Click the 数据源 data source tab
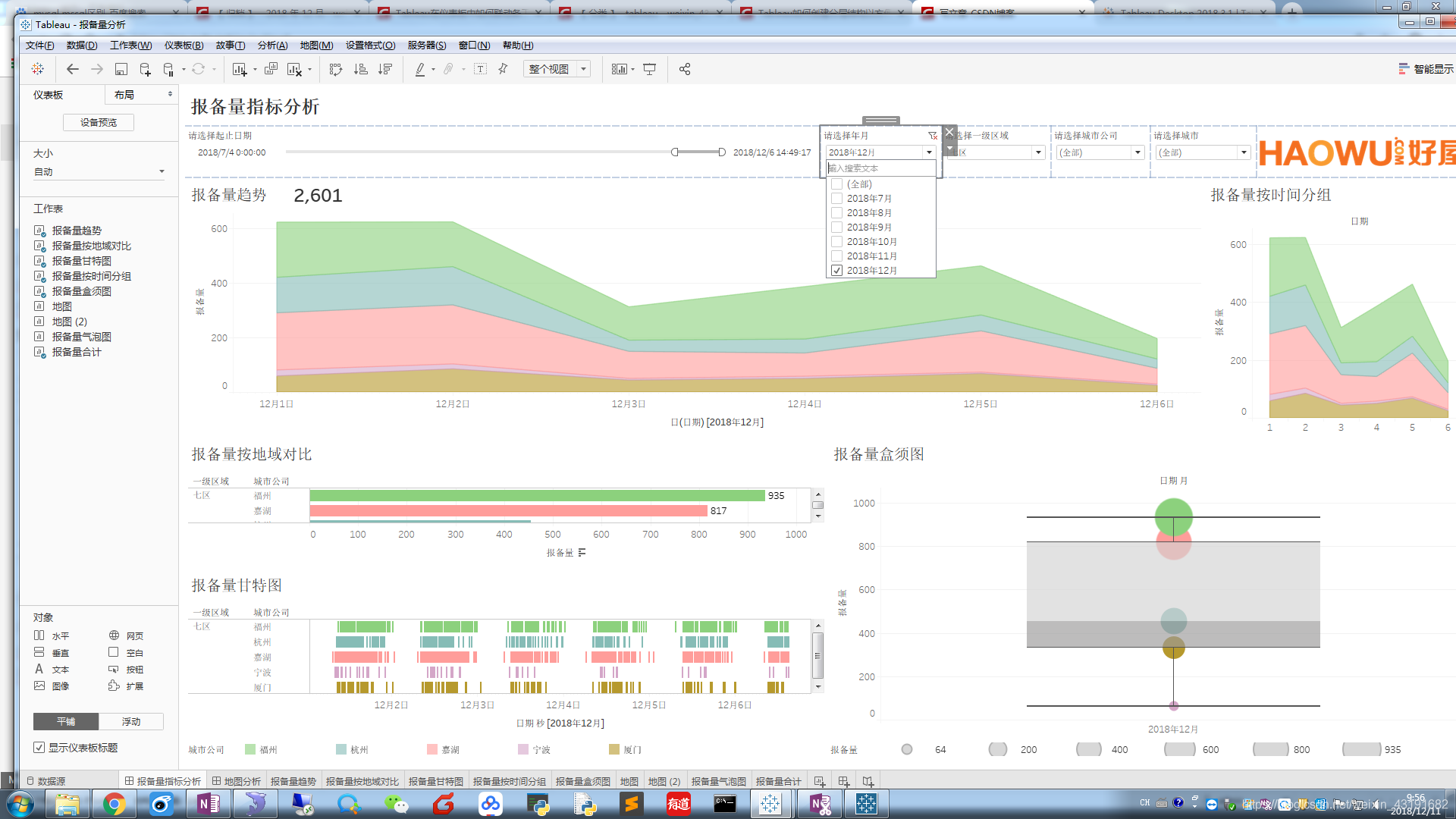Image resolution: width=1456 pixels, height=819 pixels. point(45,781)
